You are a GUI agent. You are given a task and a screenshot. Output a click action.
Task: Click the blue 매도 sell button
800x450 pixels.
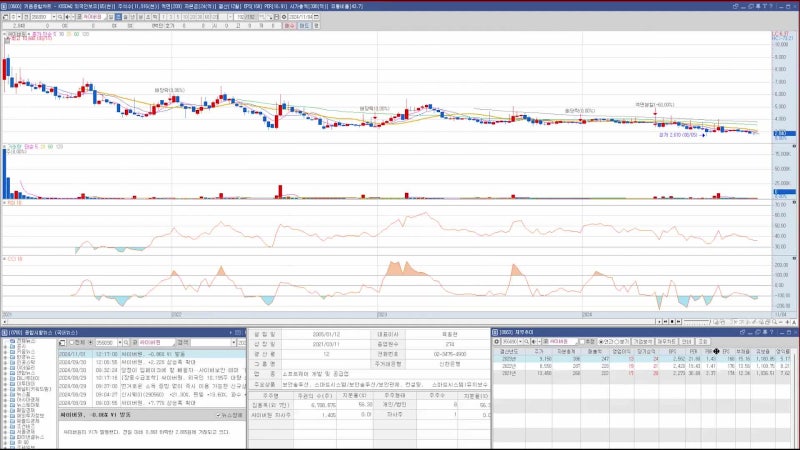tap(304, 26)
